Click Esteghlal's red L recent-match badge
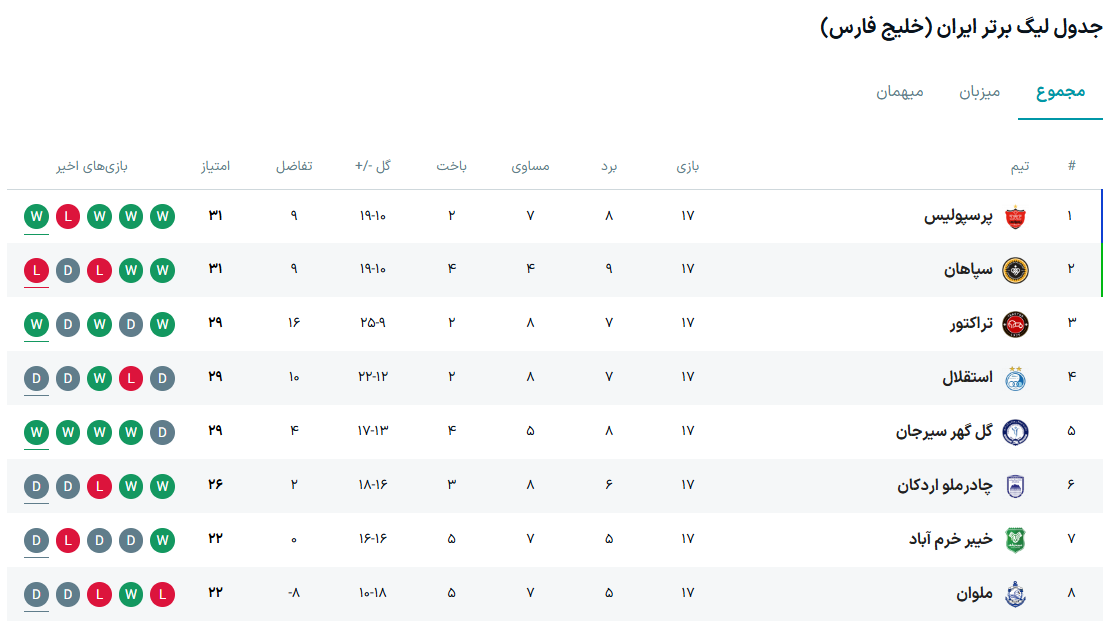 (130, 378)
